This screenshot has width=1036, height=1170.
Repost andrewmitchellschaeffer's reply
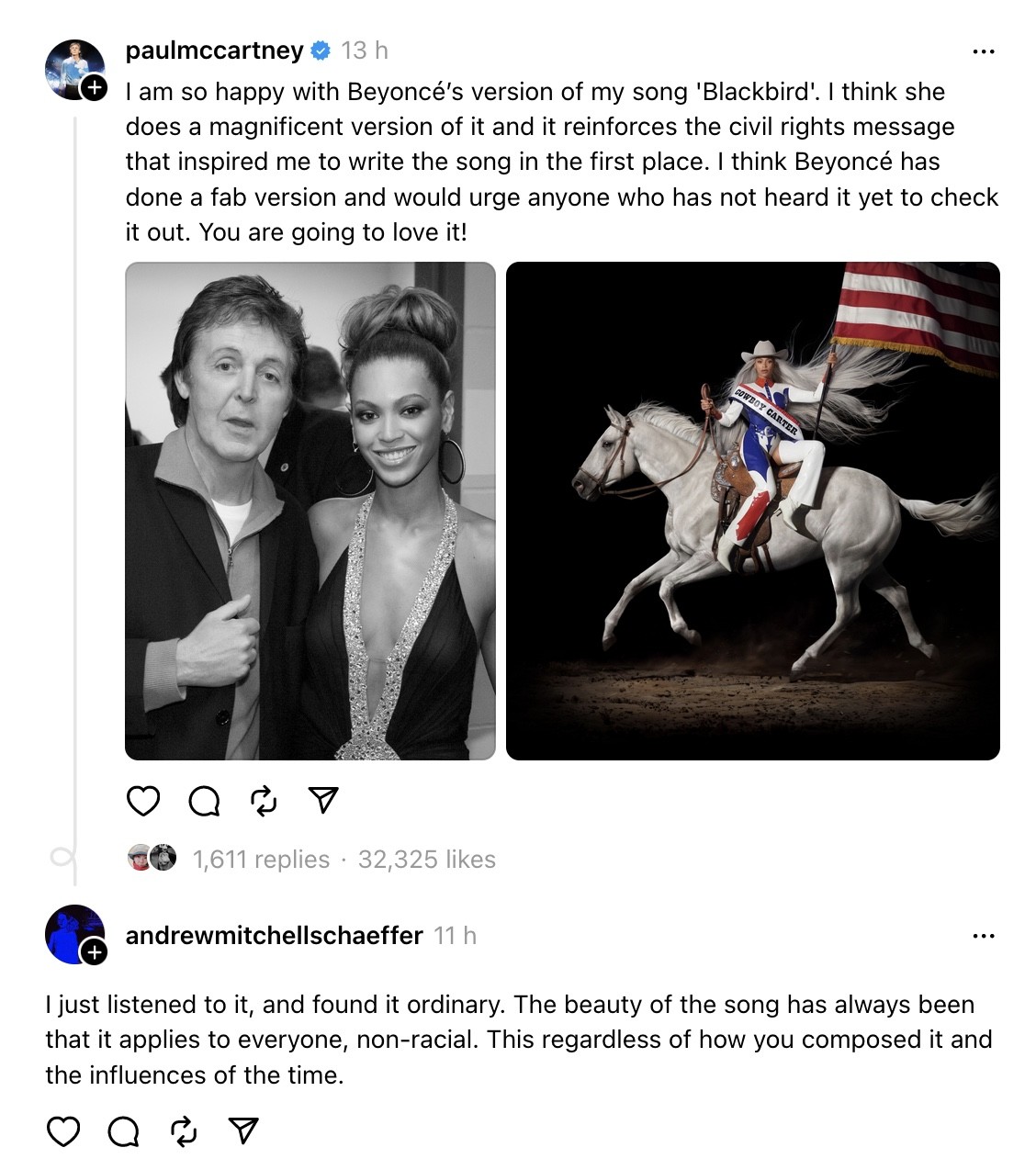[x=184, y=1131]
